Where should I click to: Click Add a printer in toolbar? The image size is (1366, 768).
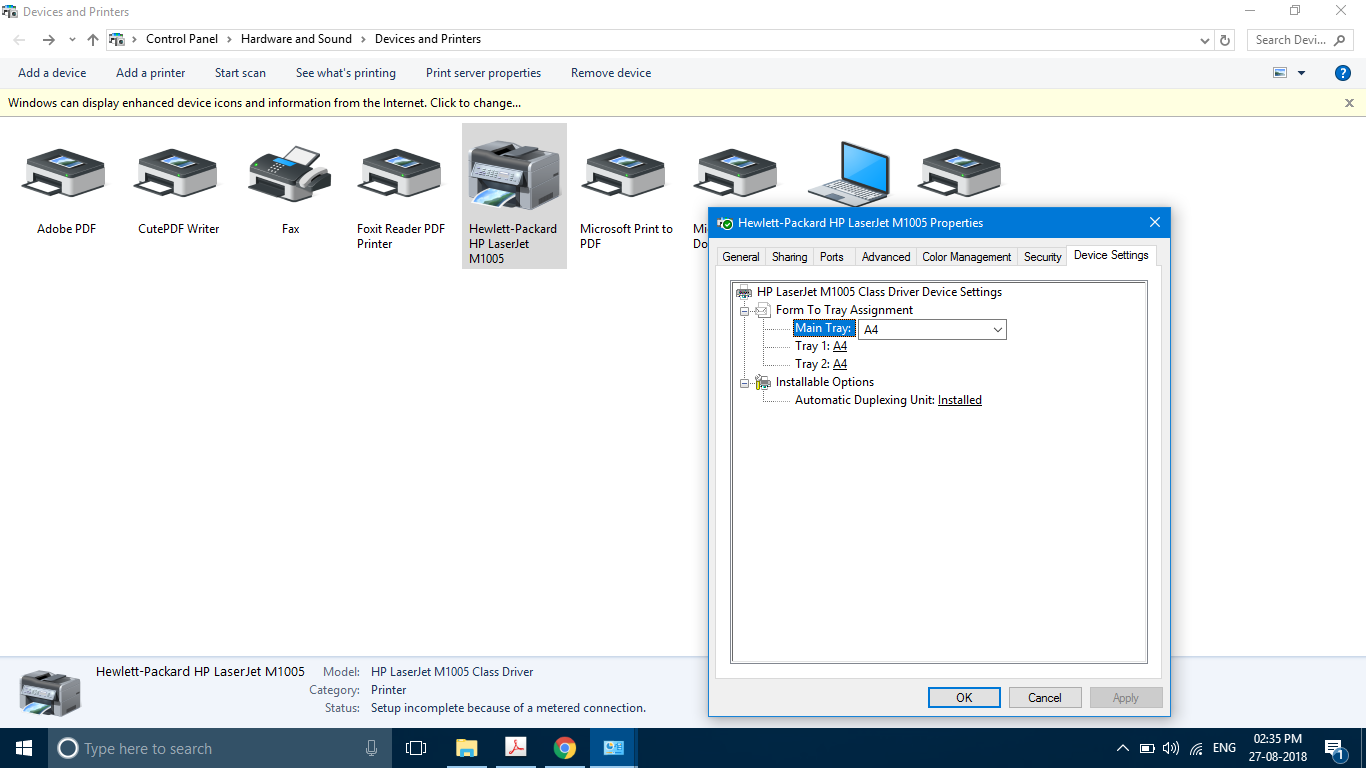click(150, 73)
